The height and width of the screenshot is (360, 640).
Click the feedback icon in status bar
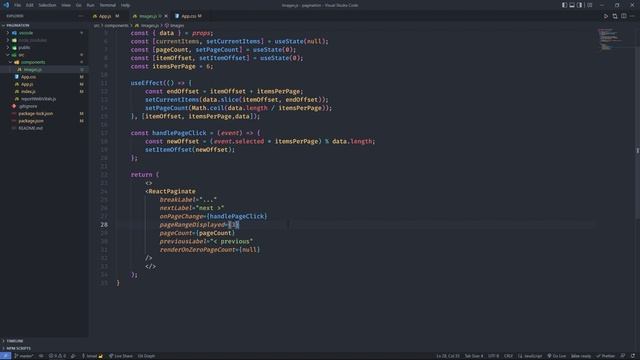(x=623, y=356)
